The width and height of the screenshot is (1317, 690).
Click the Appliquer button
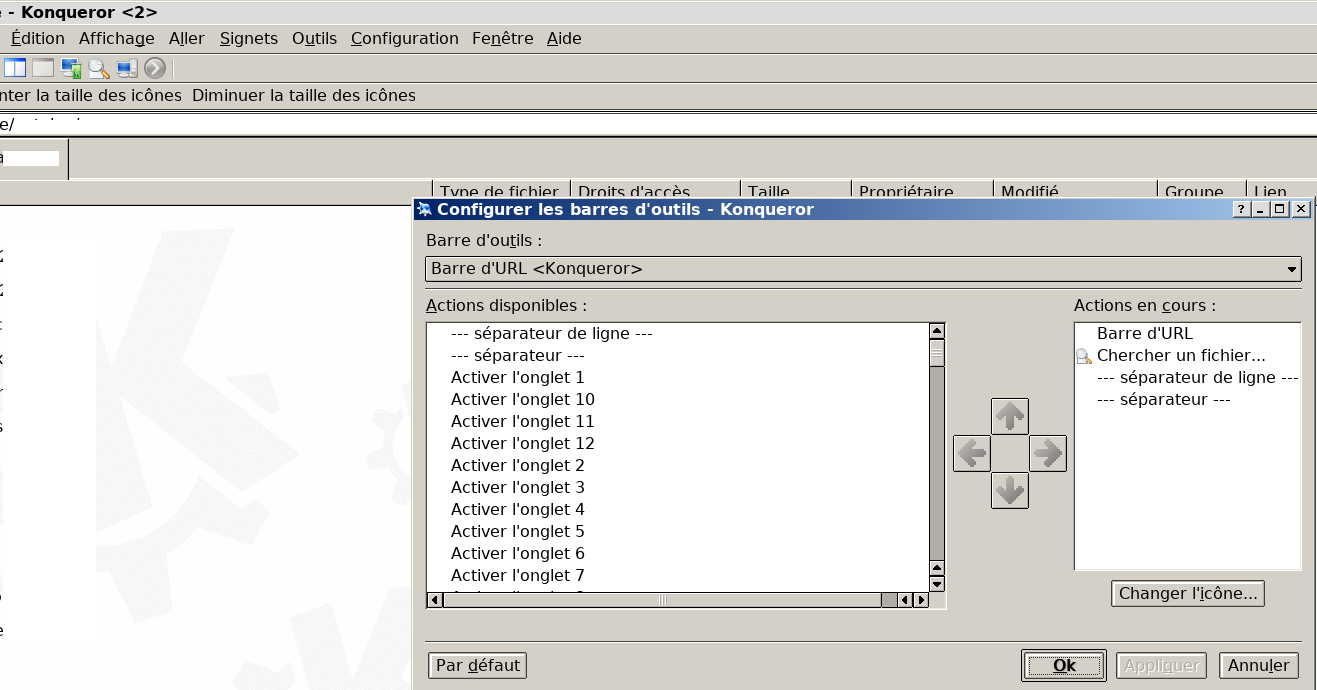pos(1162,665)
